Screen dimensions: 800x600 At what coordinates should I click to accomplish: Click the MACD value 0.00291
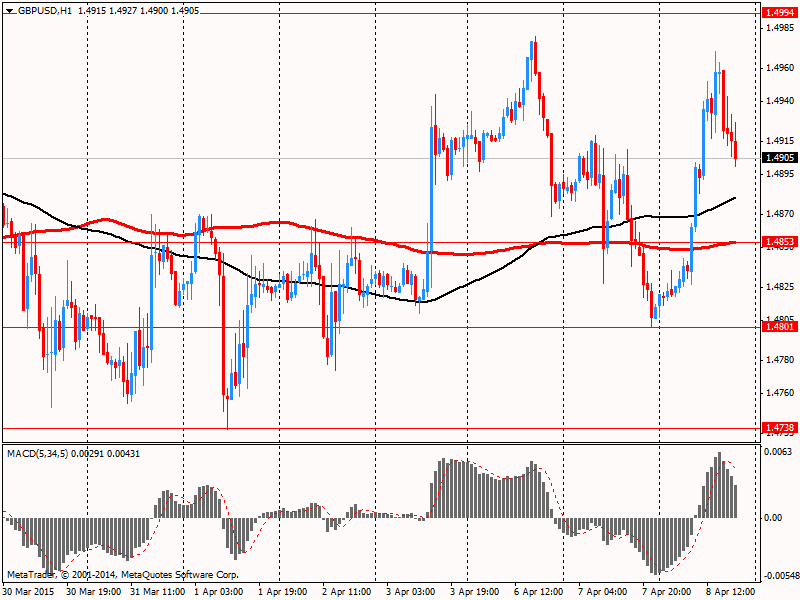[x=88, y=454]
